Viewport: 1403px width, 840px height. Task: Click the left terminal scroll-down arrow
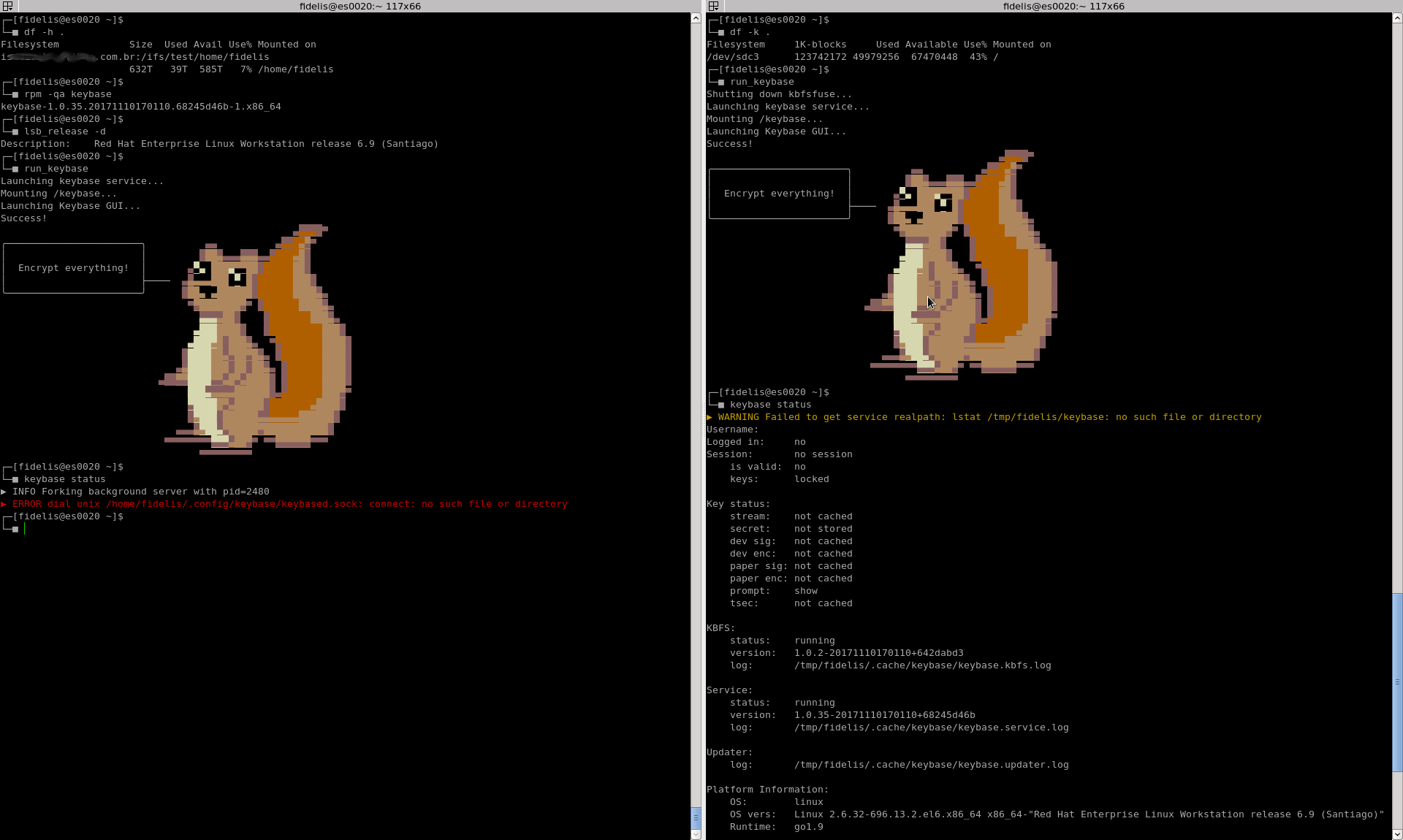(696, 834)
